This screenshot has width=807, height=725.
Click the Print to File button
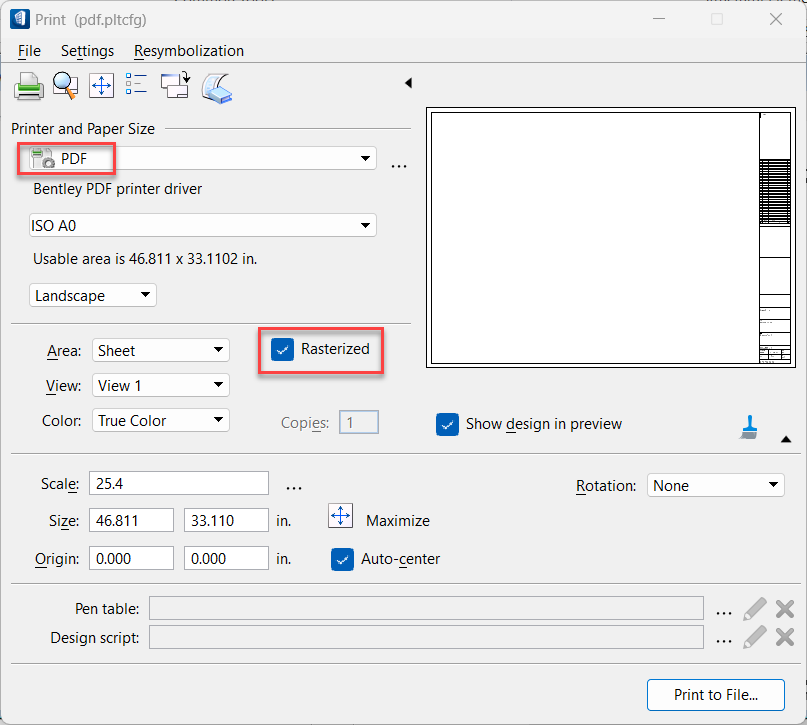point(715,694)
